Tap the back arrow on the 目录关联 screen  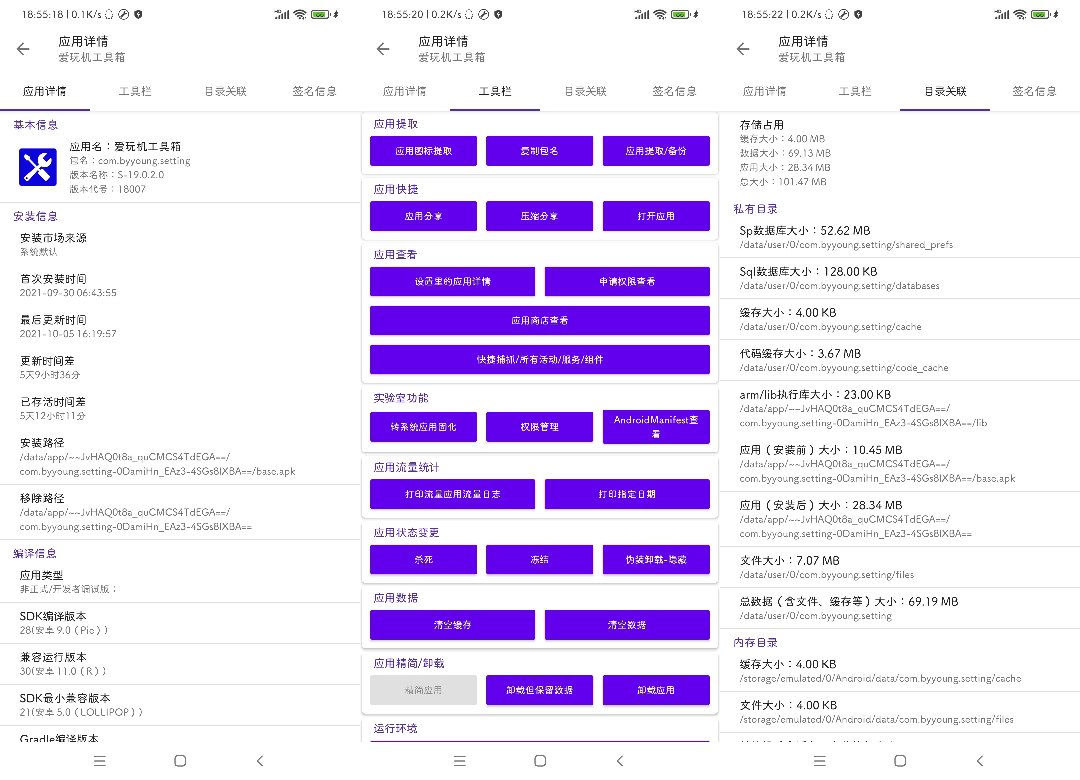point(743,49)
